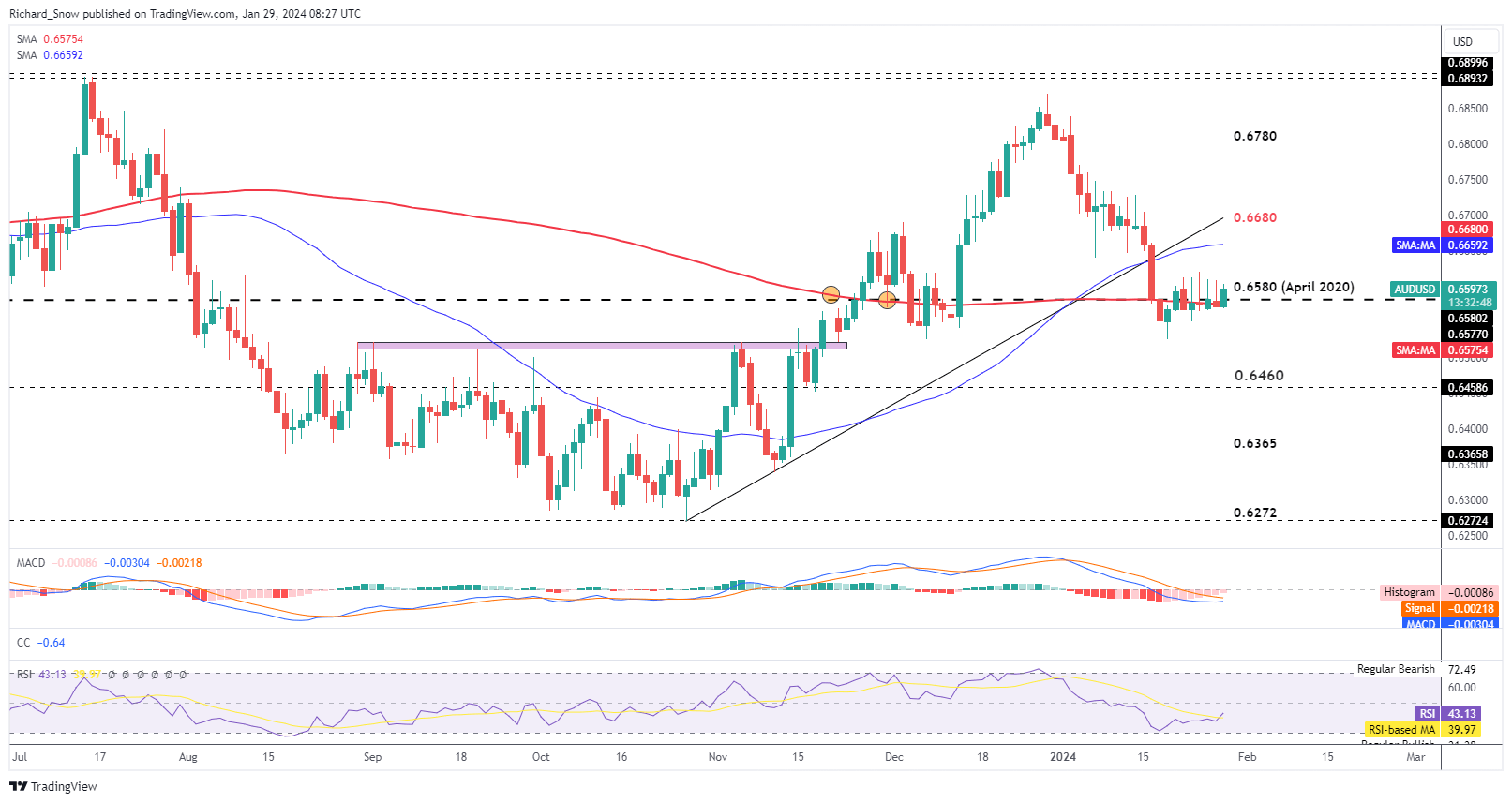
Task: Select the 0.6580 (April 2020) annotation
Action: pos(1294,288)
